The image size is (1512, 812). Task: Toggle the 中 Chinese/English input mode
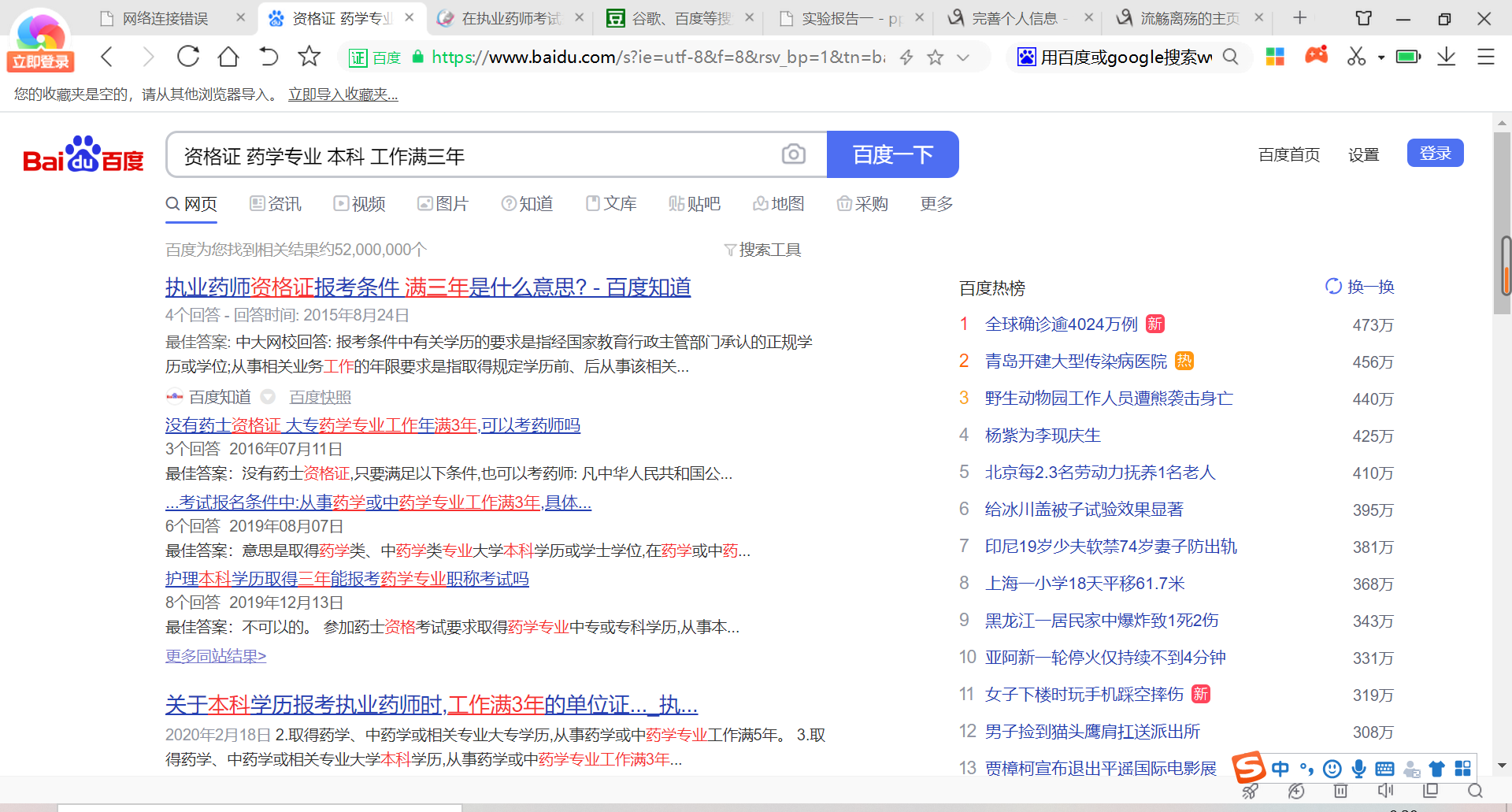(1280, 769)
